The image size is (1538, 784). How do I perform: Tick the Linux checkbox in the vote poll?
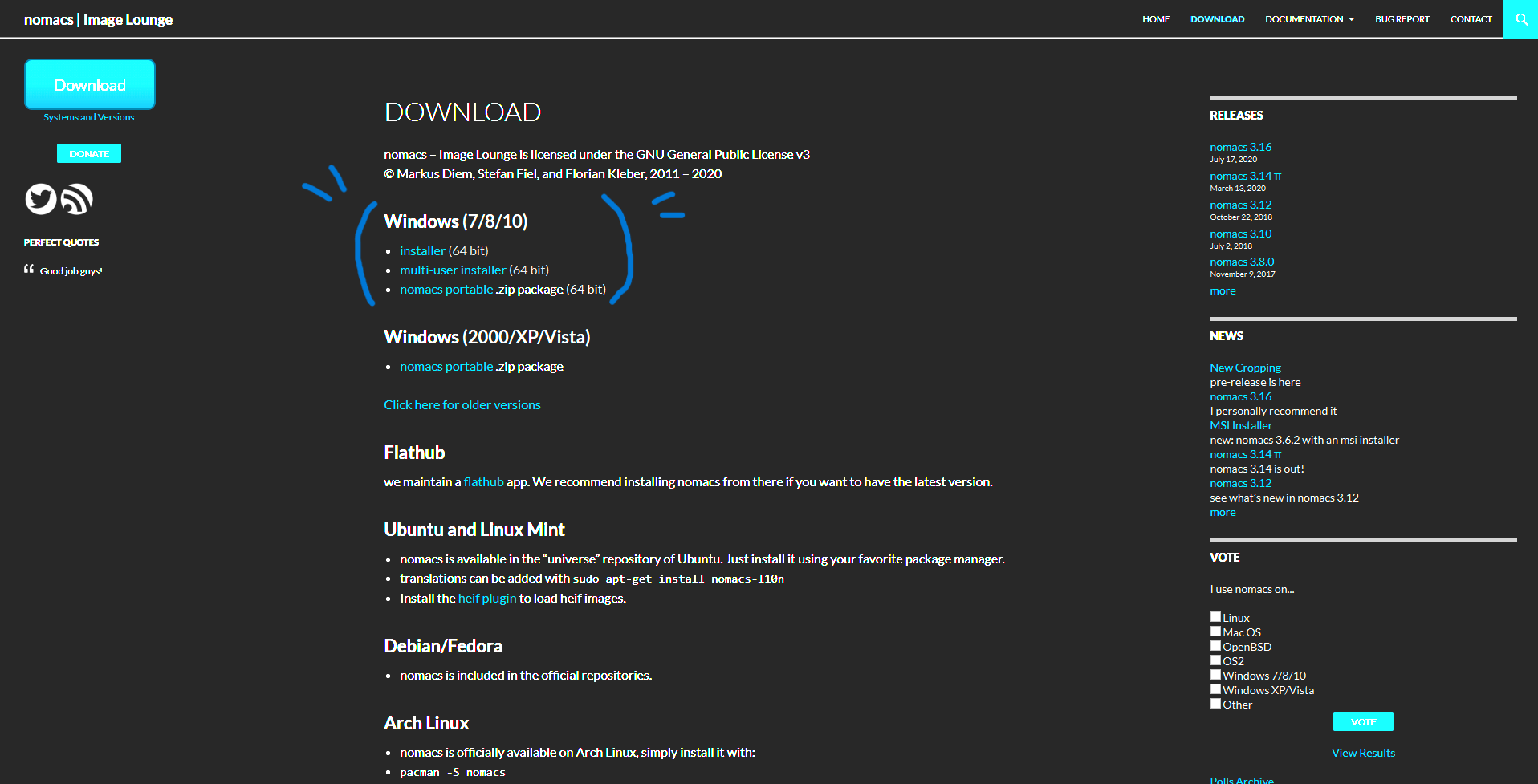coord(1215,617)
